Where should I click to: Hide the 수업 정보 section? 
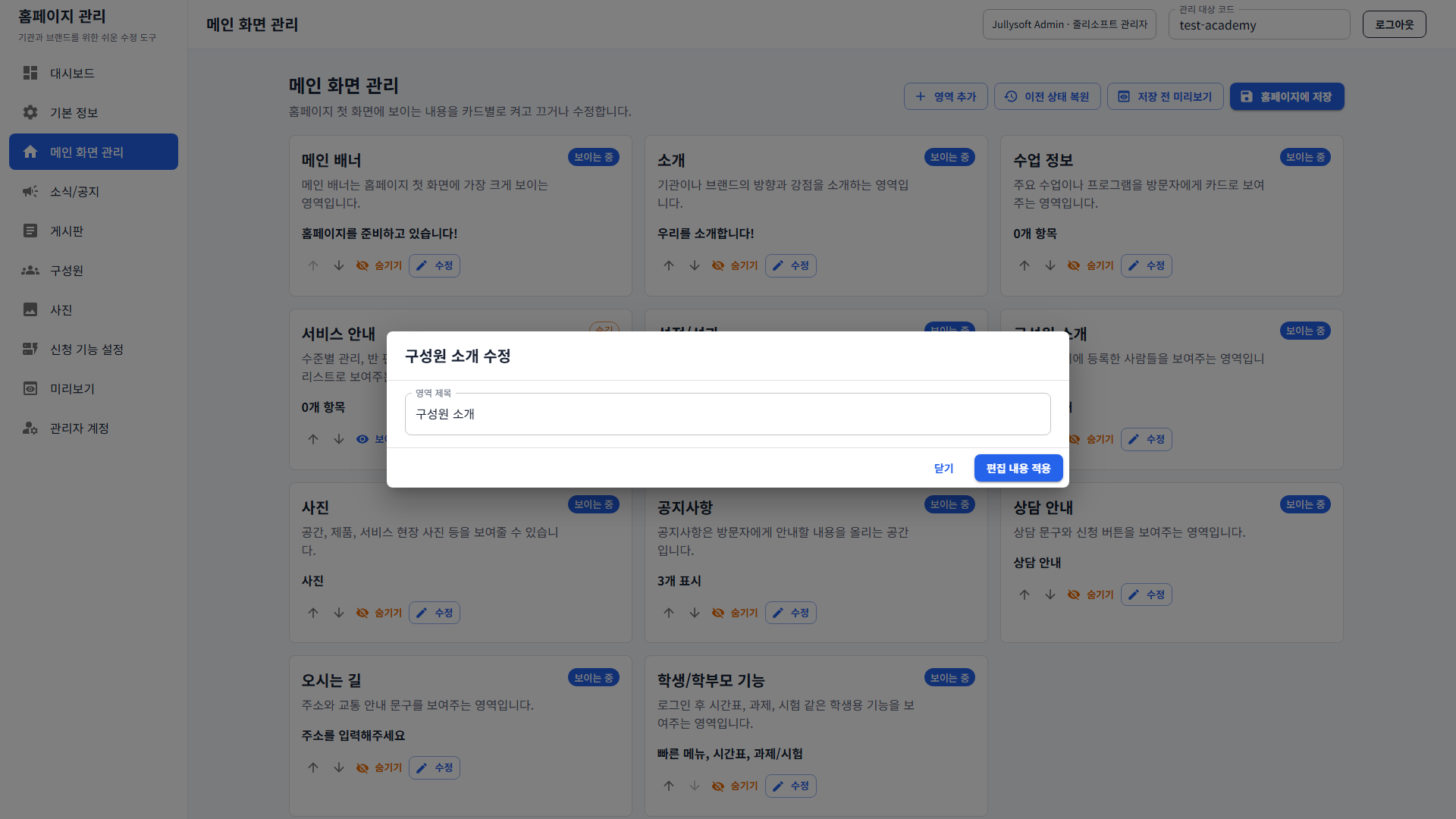(1090, 265)
